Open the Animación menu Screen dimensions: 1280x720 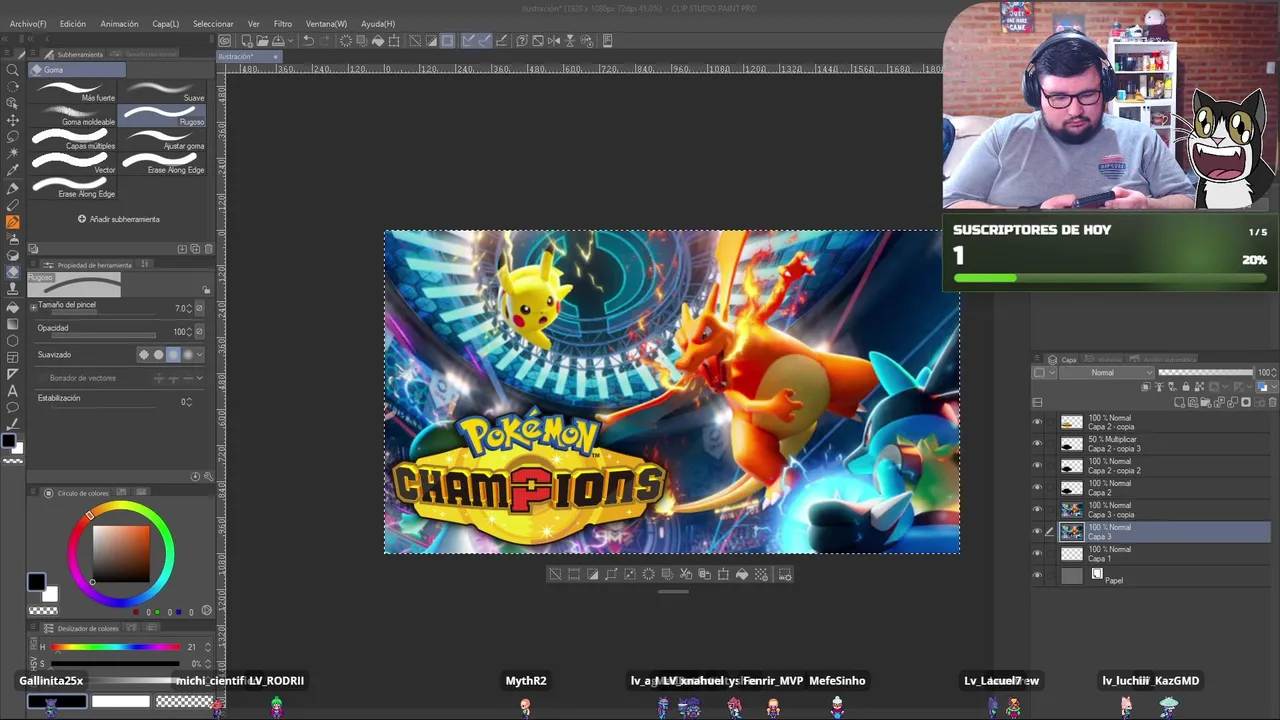(x=119, y=23)
